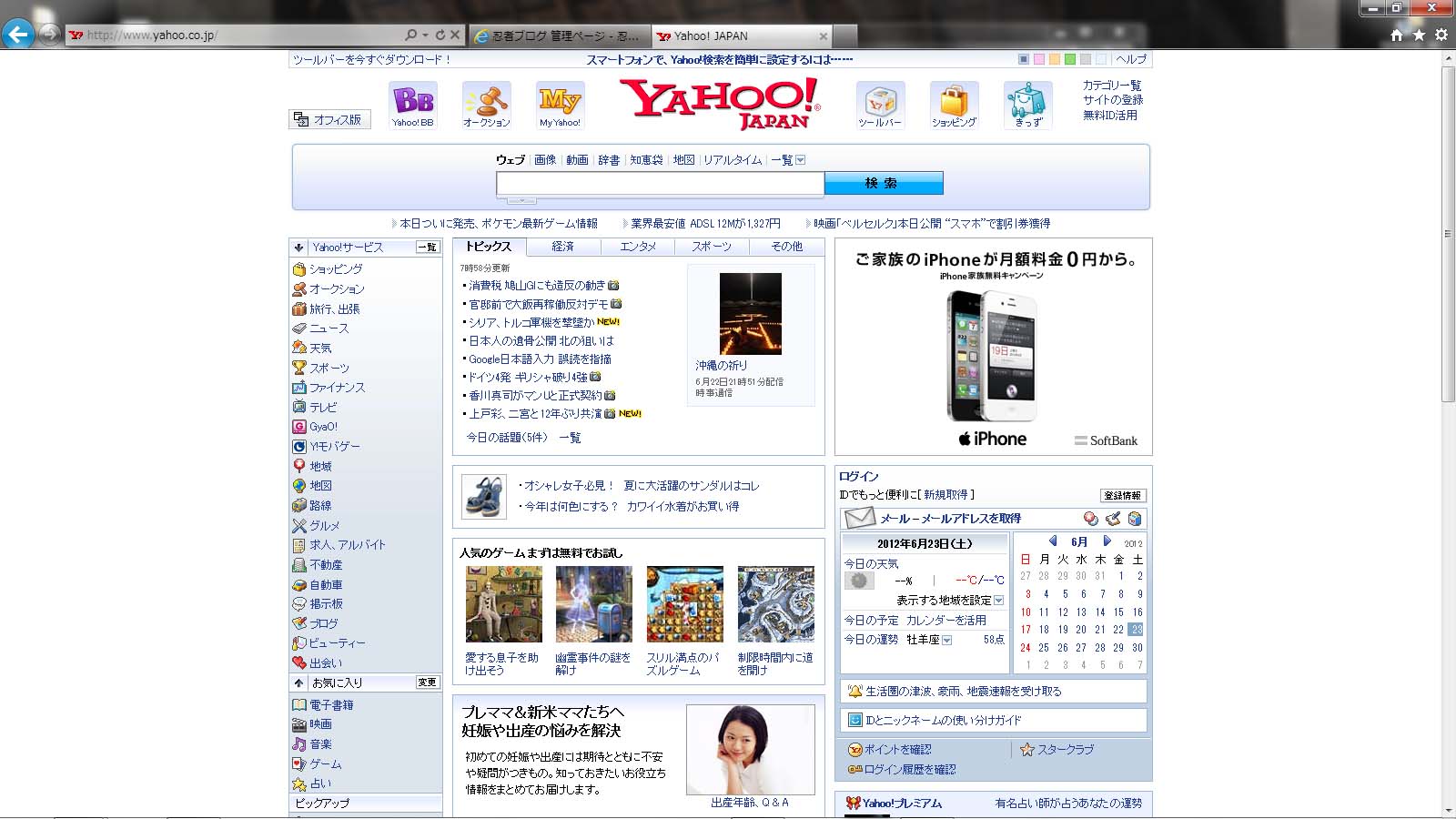This screenshot has height=819, width=1456.
Task: Click the テレビ icon in the sidebar
Action: [x=298, y=407]
